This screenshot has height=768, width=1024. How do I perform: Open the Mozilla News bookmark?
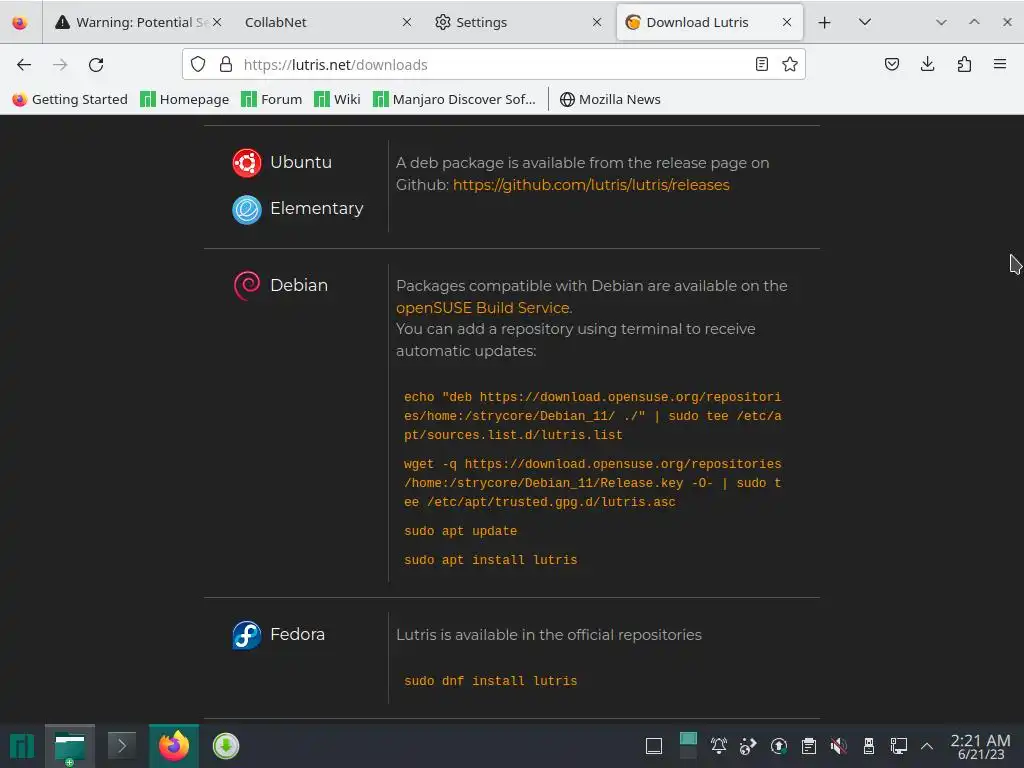610,99
